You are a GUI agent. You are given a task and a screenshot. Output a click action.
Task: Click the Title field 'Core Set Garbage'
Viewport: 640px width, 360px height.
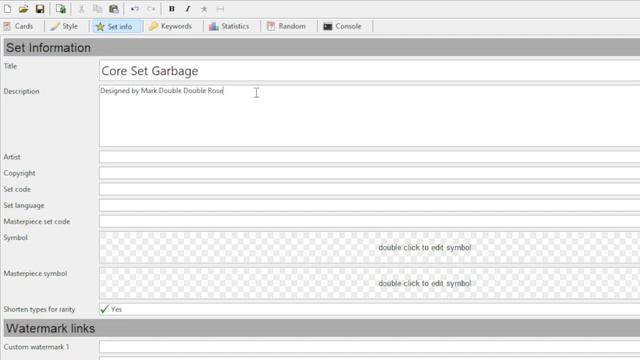369,71
